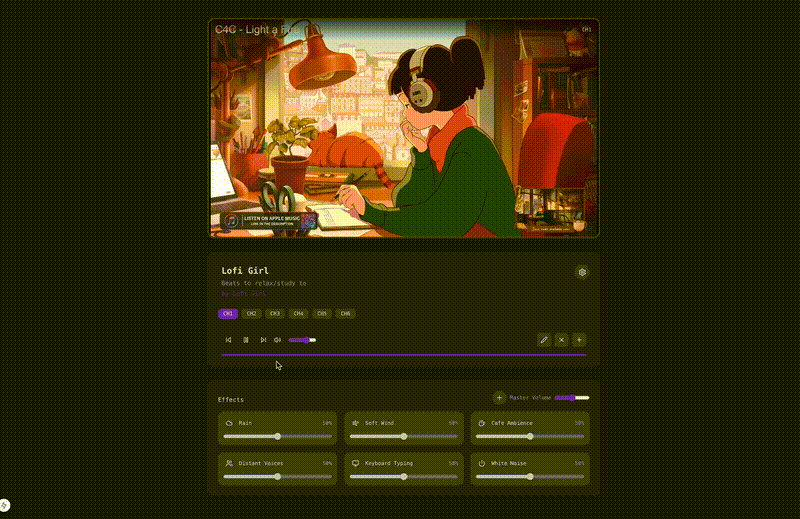Pause the Lofi Girl stream
The width and height of the screenshot is (800, 519).
click(246, 340)
